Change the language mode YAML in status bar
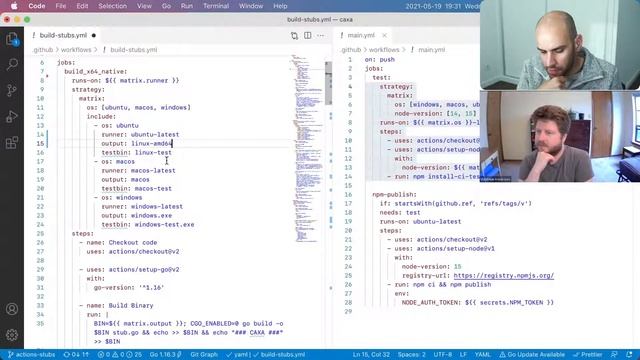 click(482, 354)
